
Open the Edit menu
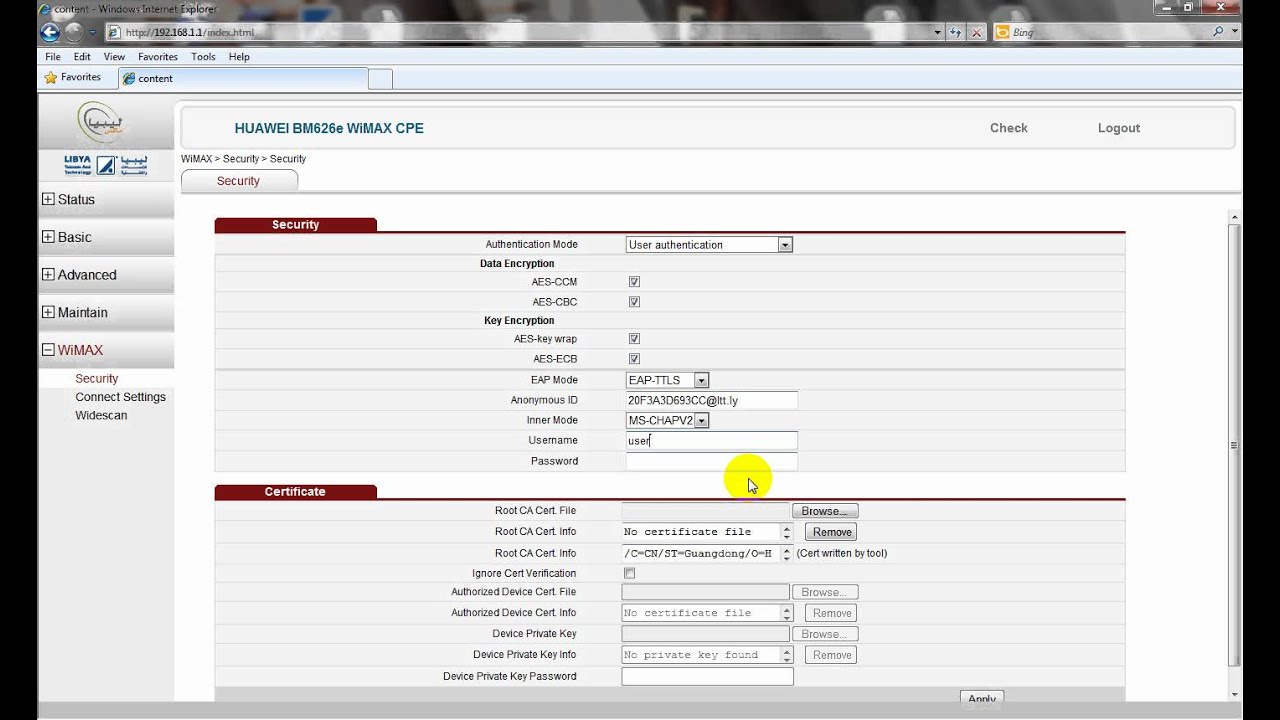click(x=82, y=57)
